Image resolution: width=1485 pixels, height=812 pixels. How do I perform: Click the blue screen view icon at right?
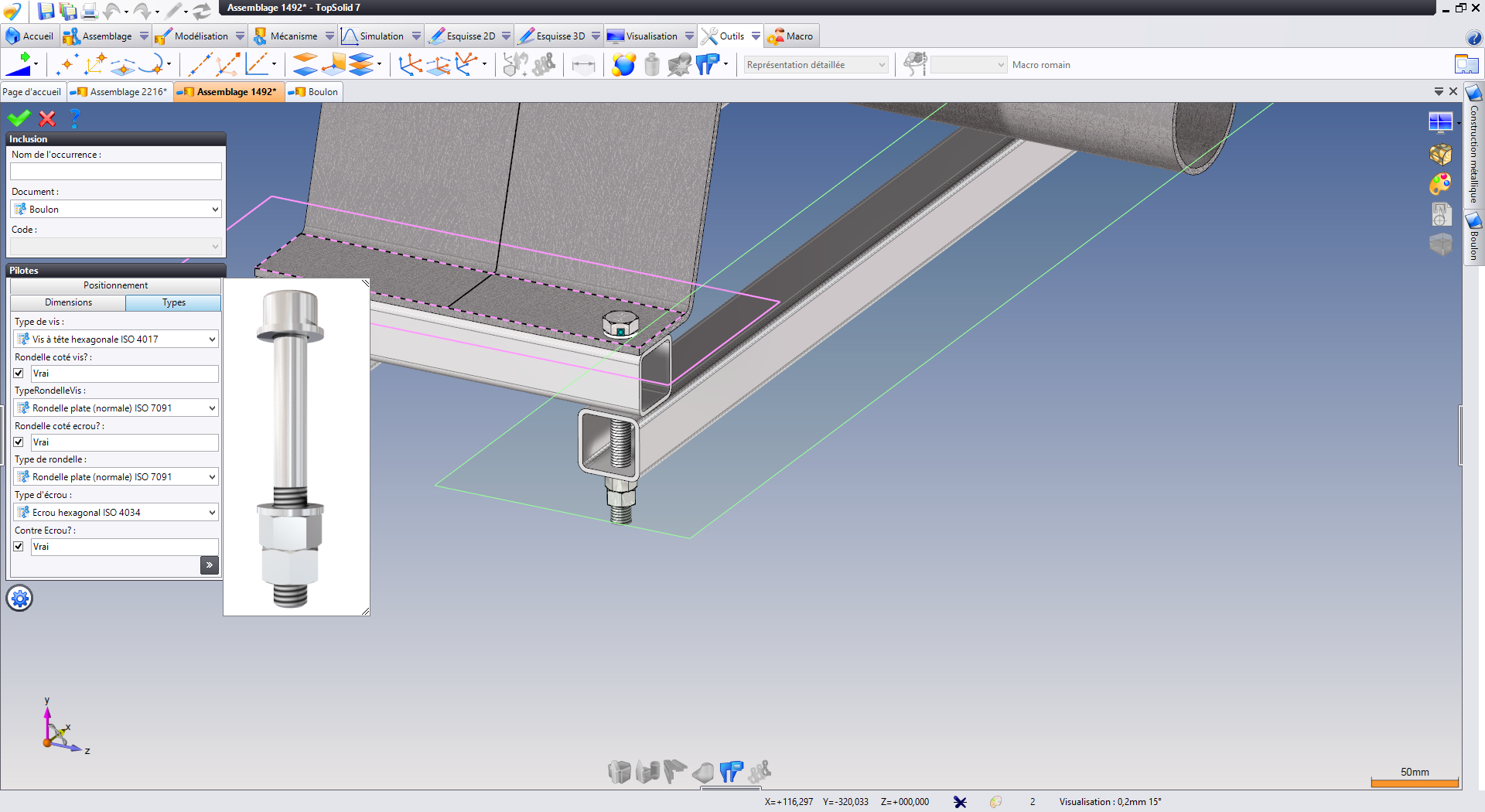(x=1440, y=122)
